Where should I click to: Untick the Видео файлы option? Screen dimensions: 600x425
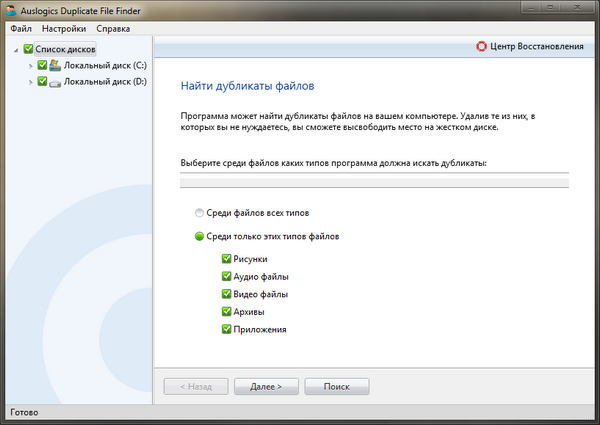point(226,295)
